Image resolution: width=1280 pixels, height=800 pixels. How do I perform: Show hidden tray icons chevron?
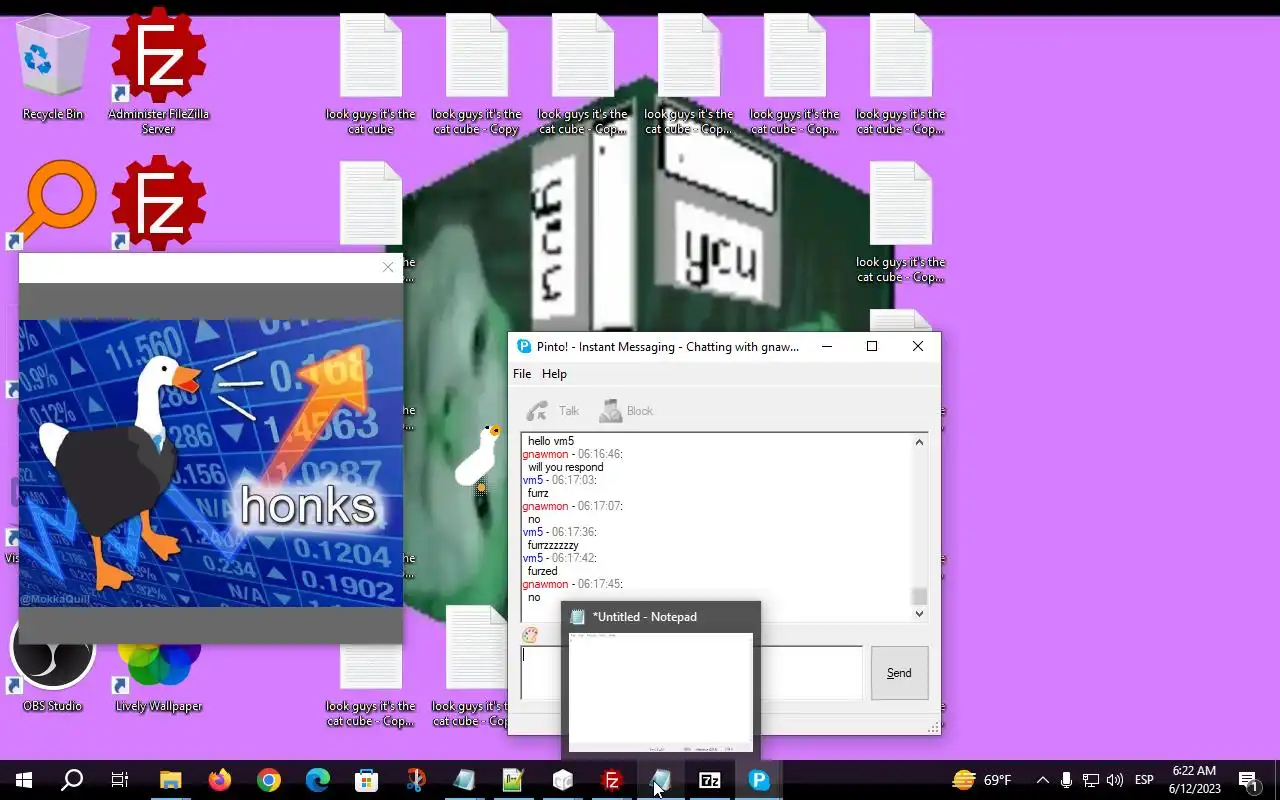point(1042,780)
